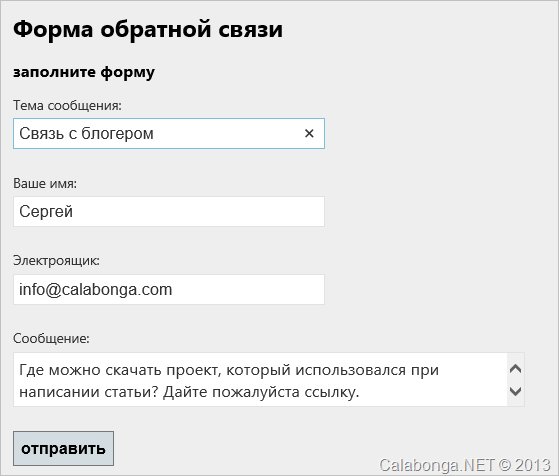
Task: Click 'calabonga.com' text in the email field
Action: pos(117,290)
